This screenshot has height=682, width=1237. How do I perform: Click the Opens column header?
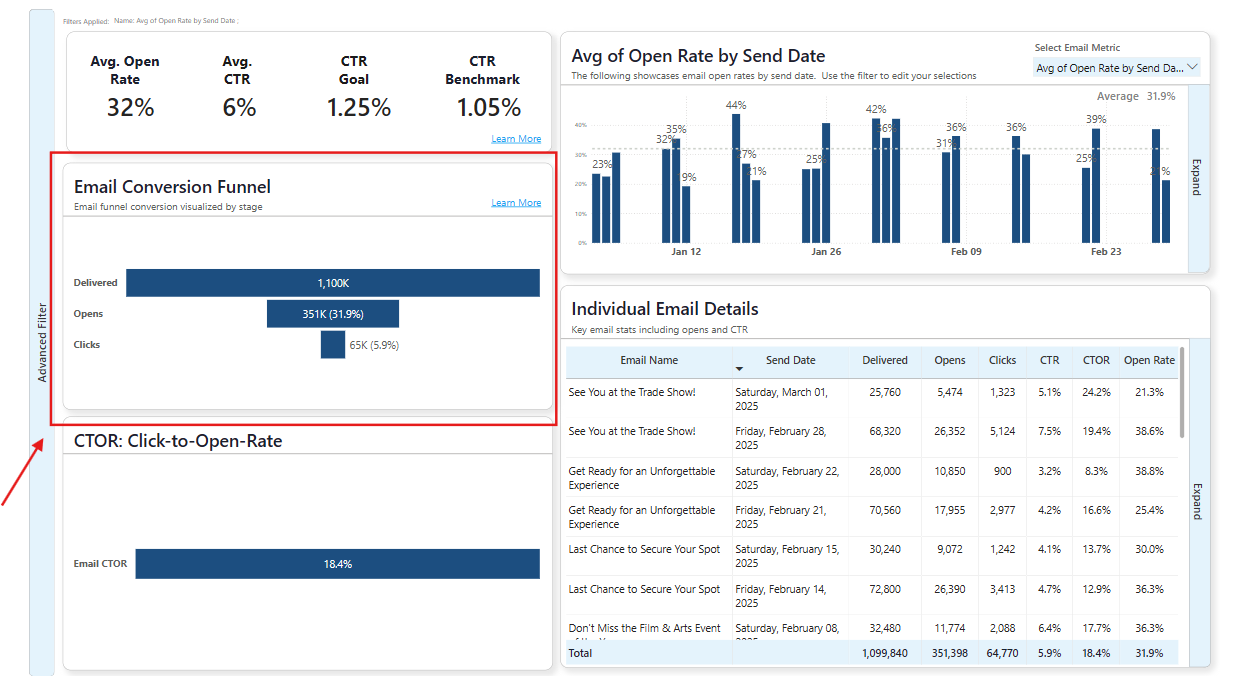pyautogui.click(x=950, y=360)
